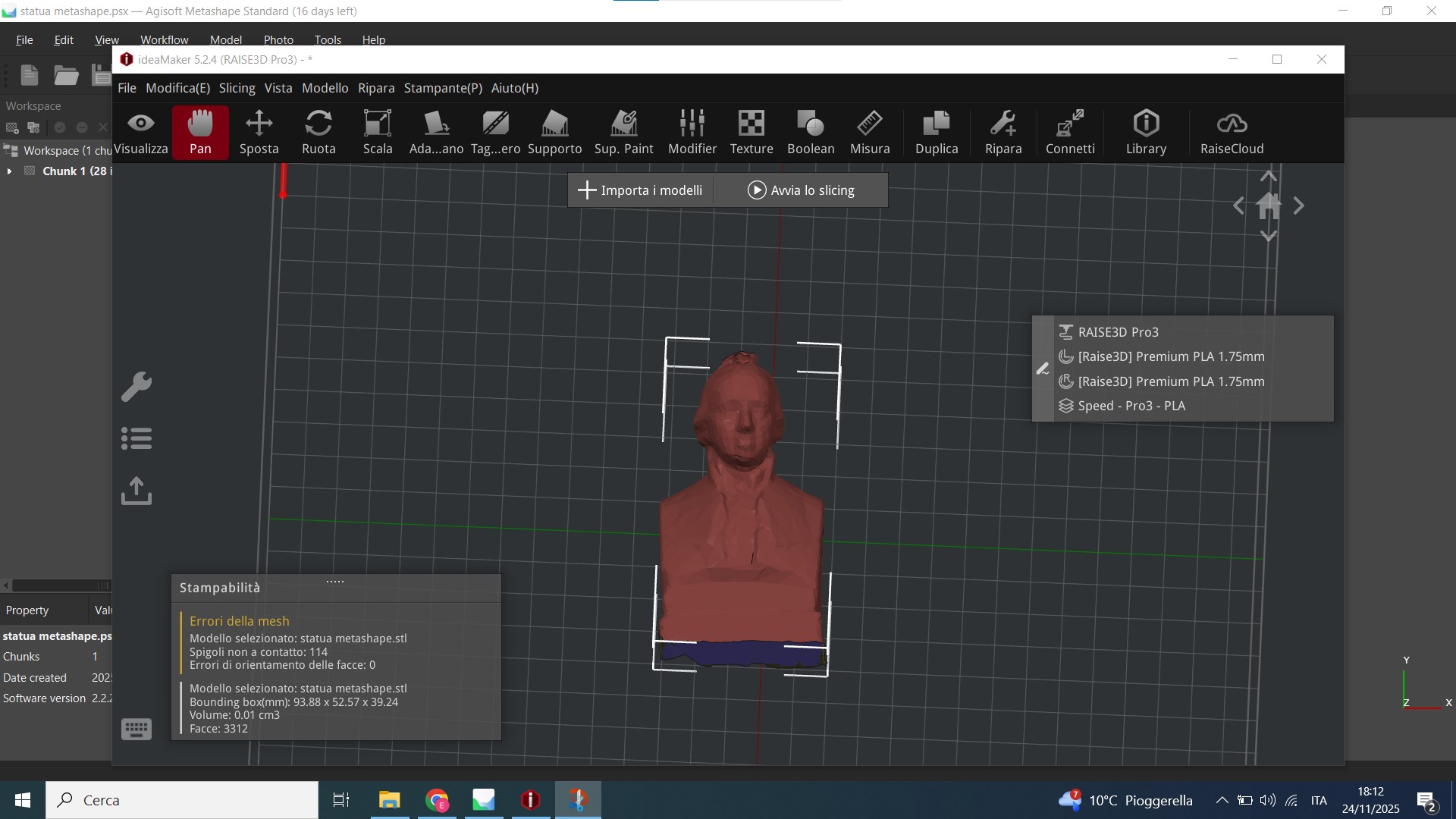The image size is (1456, 819).
Task: Open the Speed - Pro3 - PLA template selector
Action: tap(1131, 406)
